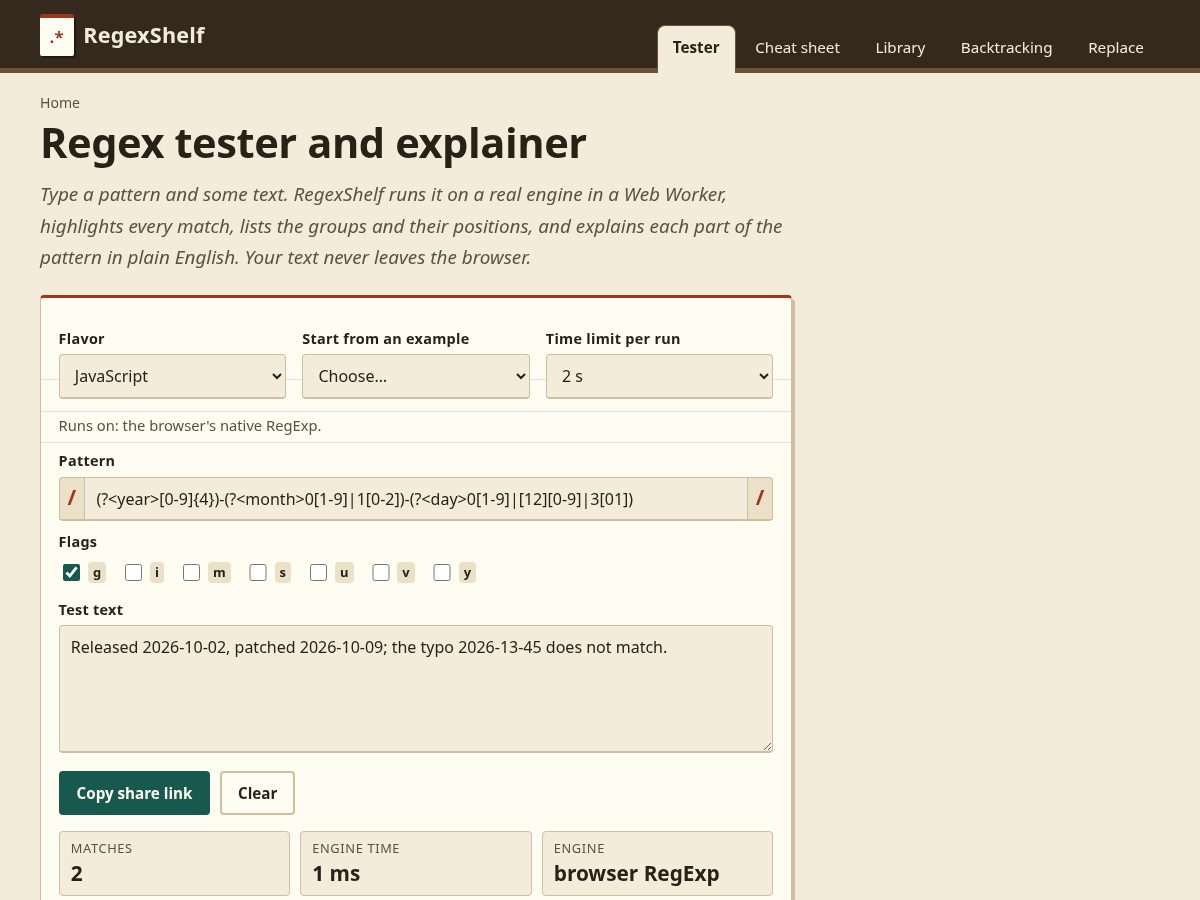Enable the y sticky flag checkbox
This screenshot has height=900, width=1200.
coord(442,573)
